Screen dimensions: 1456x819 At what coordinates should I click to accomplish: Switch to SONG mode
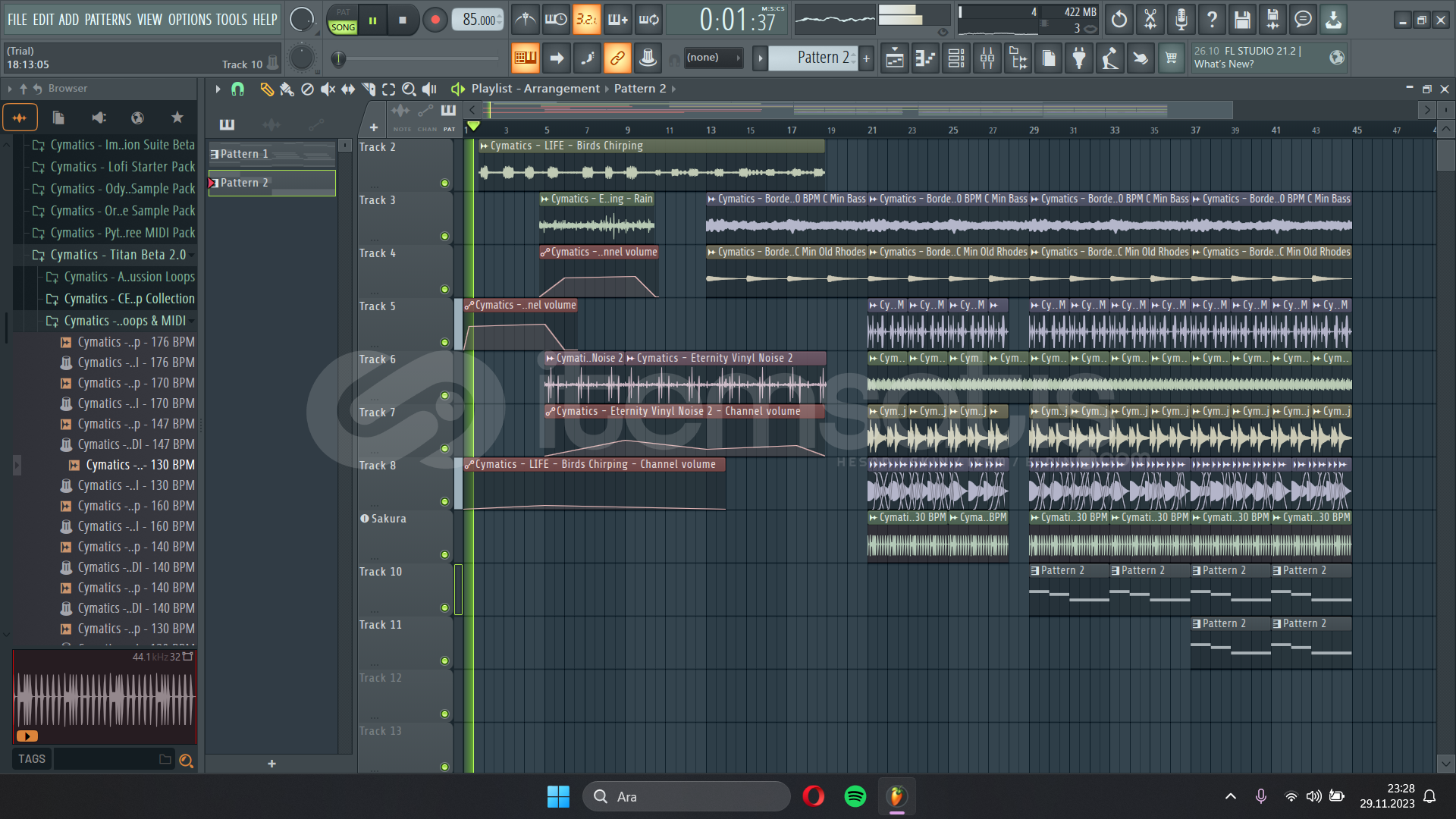click(343, 27)
